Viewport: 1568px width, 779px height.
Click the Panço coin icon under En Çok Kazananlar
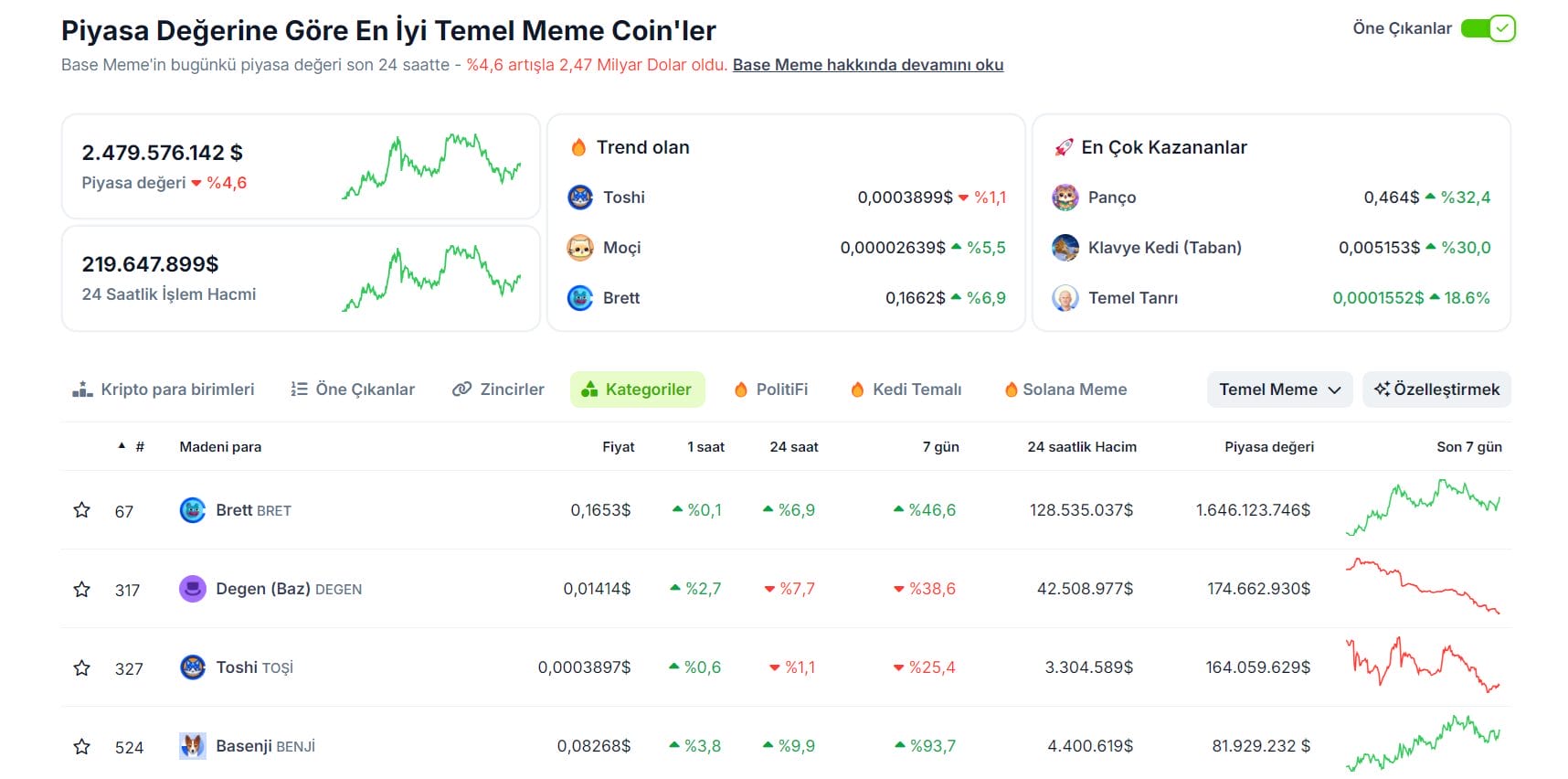point(1065,197)
